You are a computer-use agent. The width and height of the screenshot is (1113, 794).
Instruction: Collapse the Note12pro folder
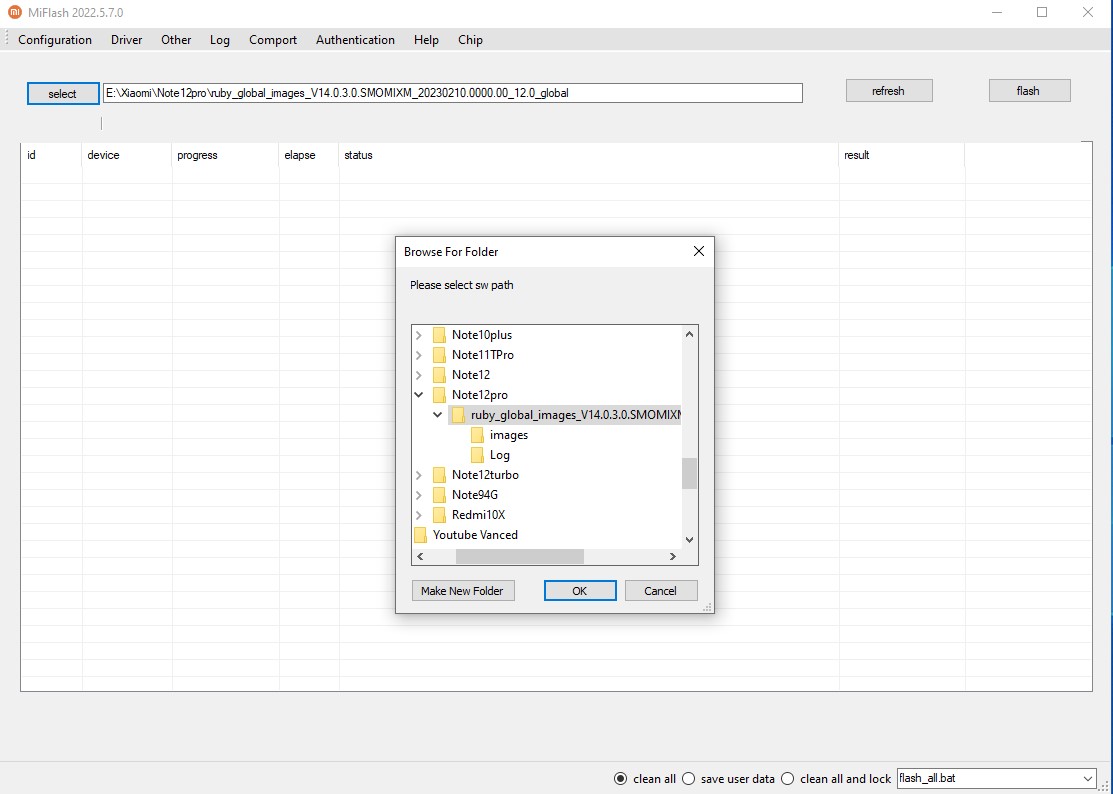(419, 395)
